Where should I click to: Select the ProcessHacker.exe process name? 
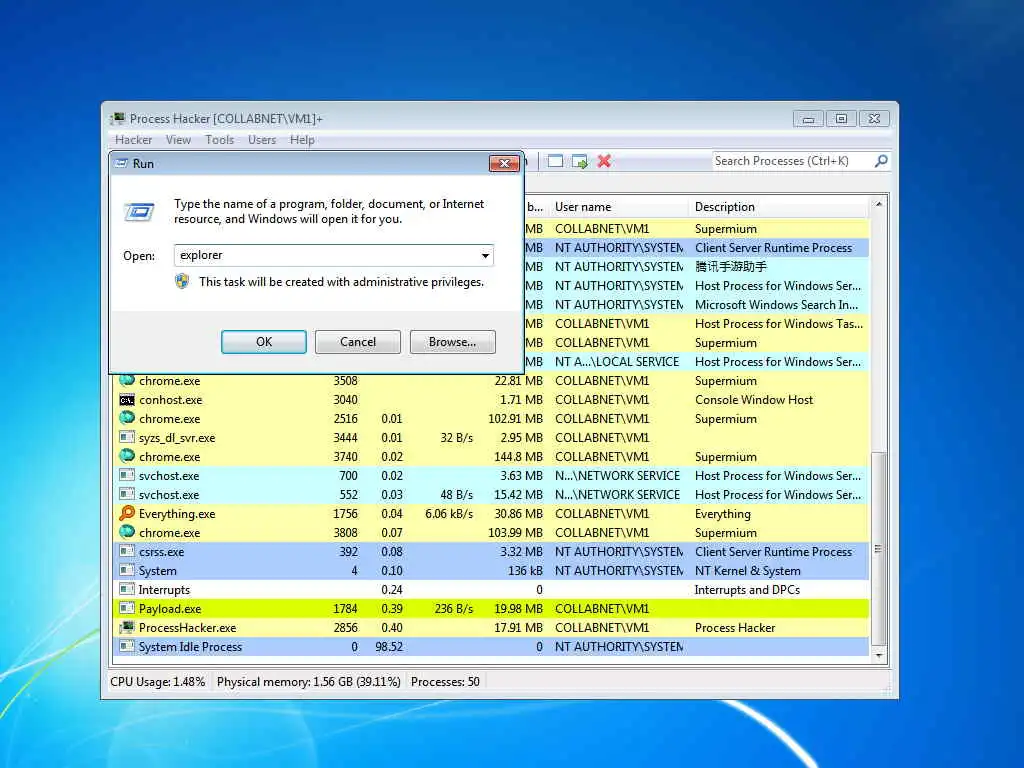coord(187,628)
